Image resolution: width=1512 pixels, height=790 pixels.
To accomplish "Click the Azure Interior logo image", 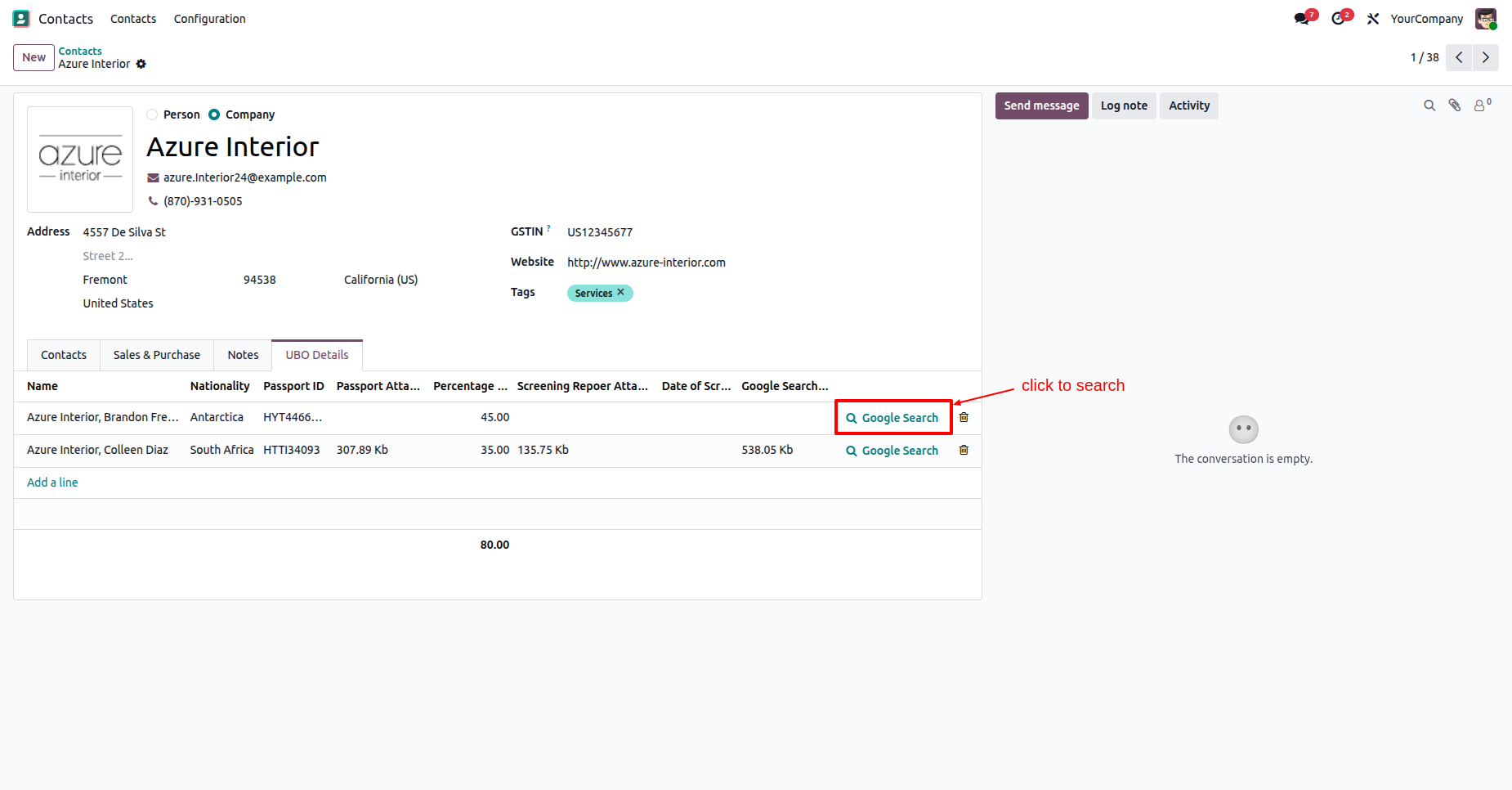I will (80, 159).
